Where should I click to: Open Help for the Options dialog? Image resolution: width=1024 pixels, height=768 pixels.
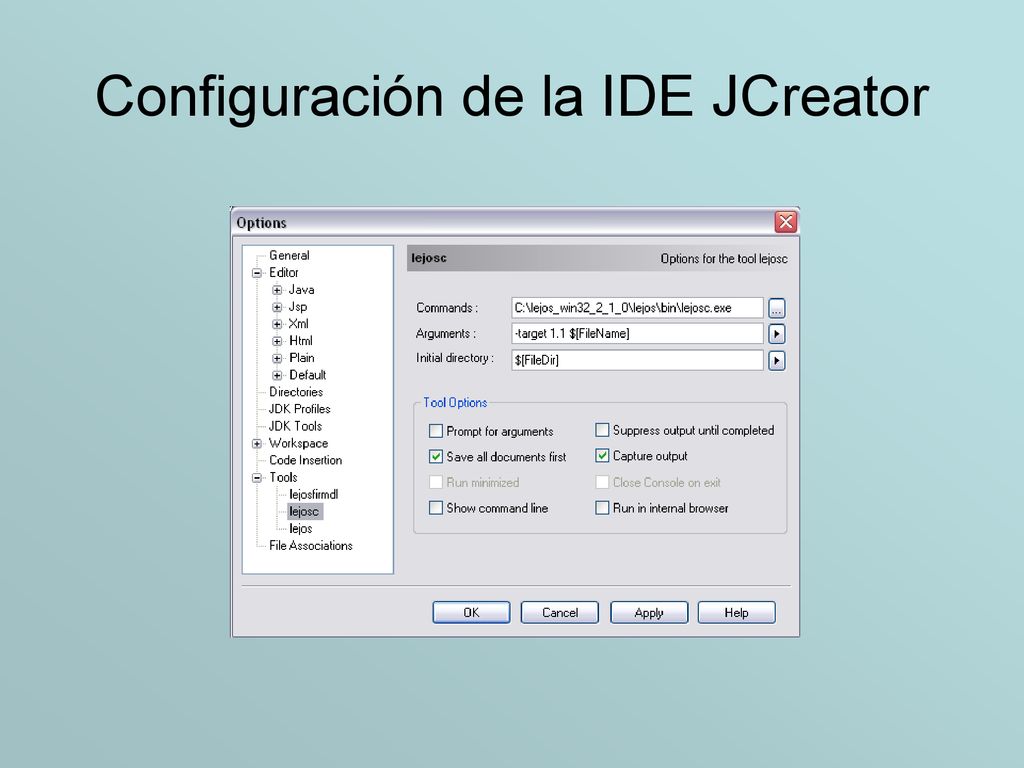pyautogui.click(x=736, y=613)
